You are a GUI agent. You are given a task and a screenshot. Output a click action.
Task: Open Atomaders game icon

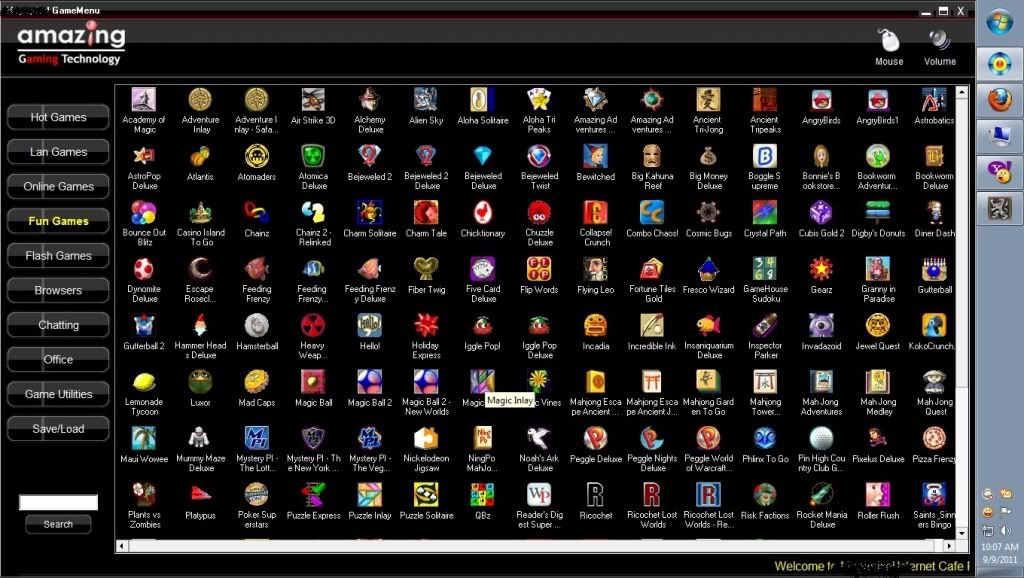257,157
